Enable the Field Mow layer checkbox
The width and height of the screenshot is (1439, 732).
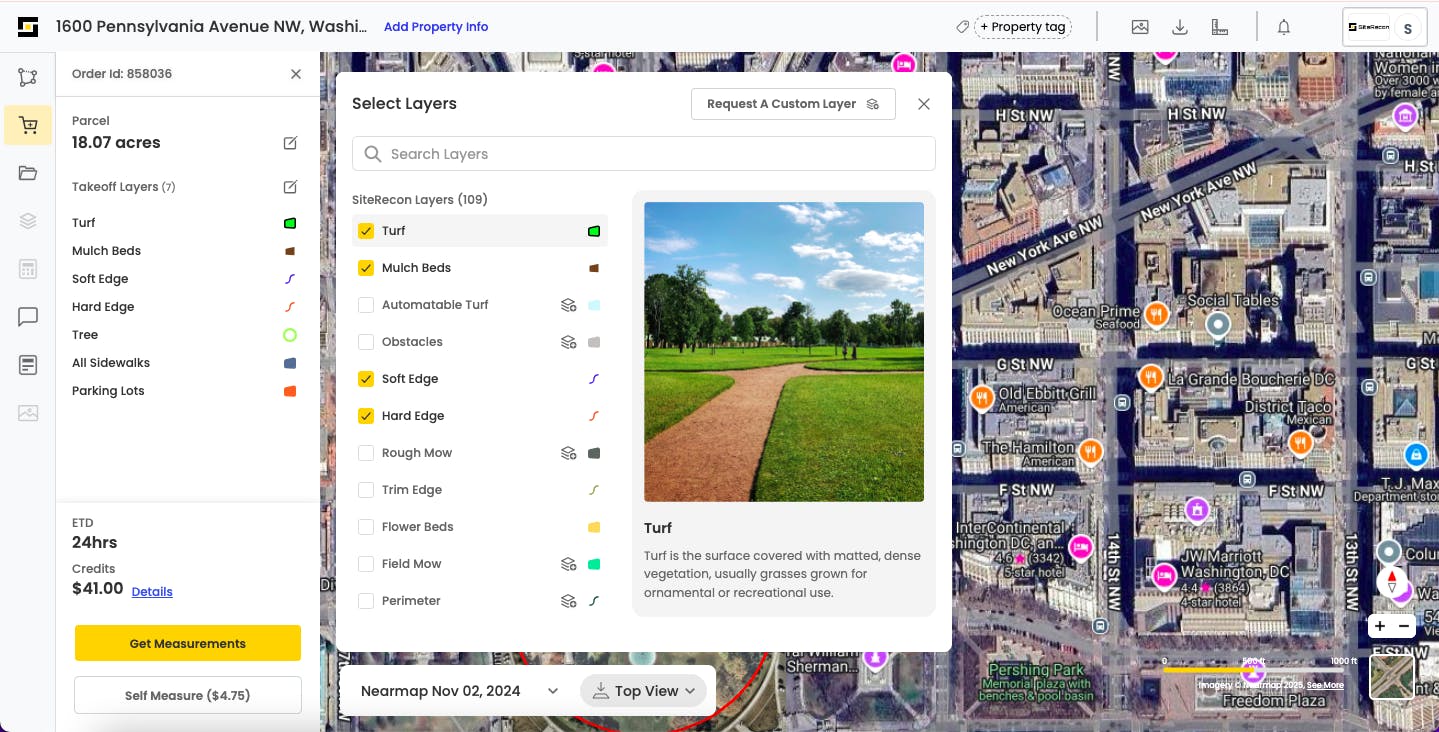(366, 564)
